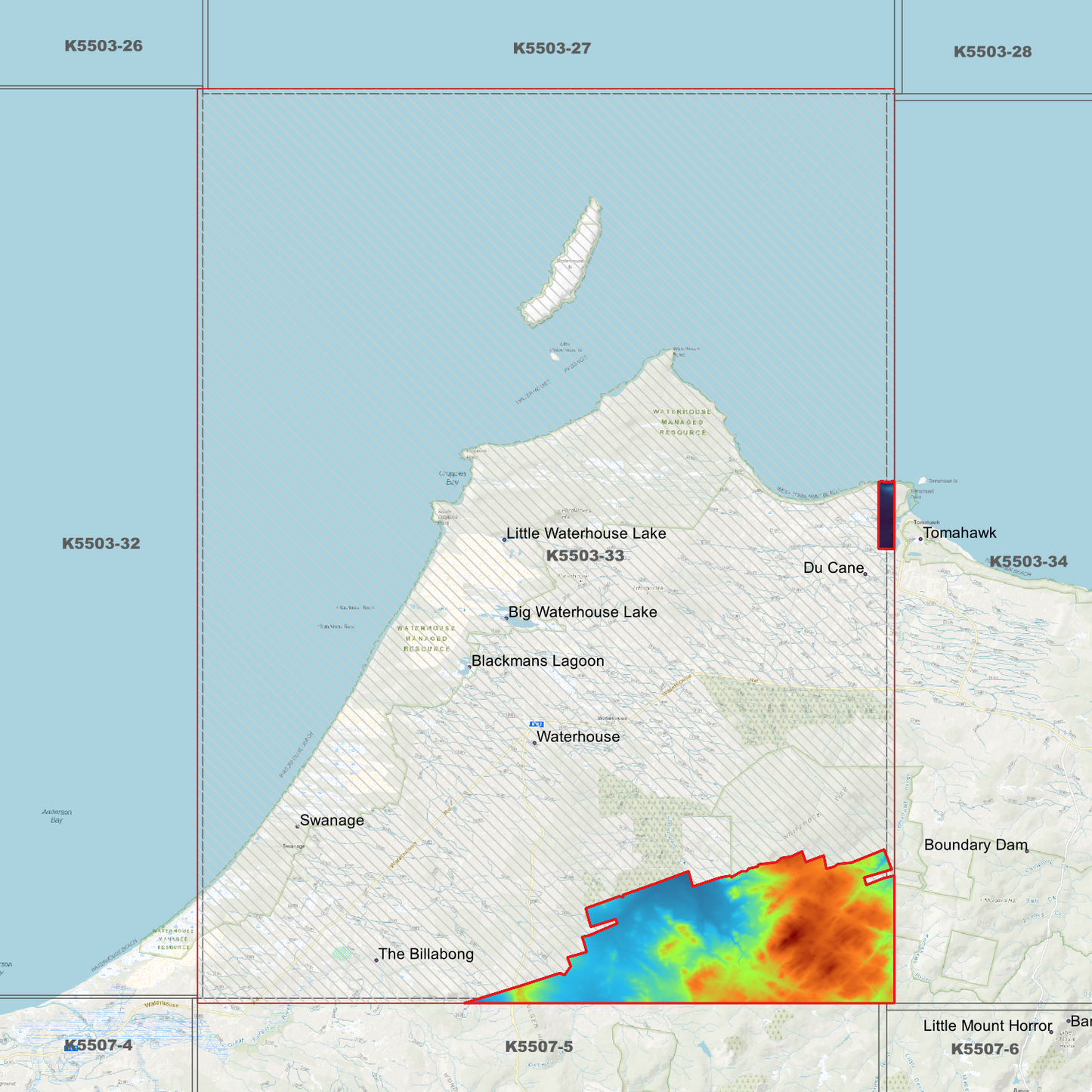Select the Du Cane place label
The image size is (1092, 1092).
coord(834,568)
